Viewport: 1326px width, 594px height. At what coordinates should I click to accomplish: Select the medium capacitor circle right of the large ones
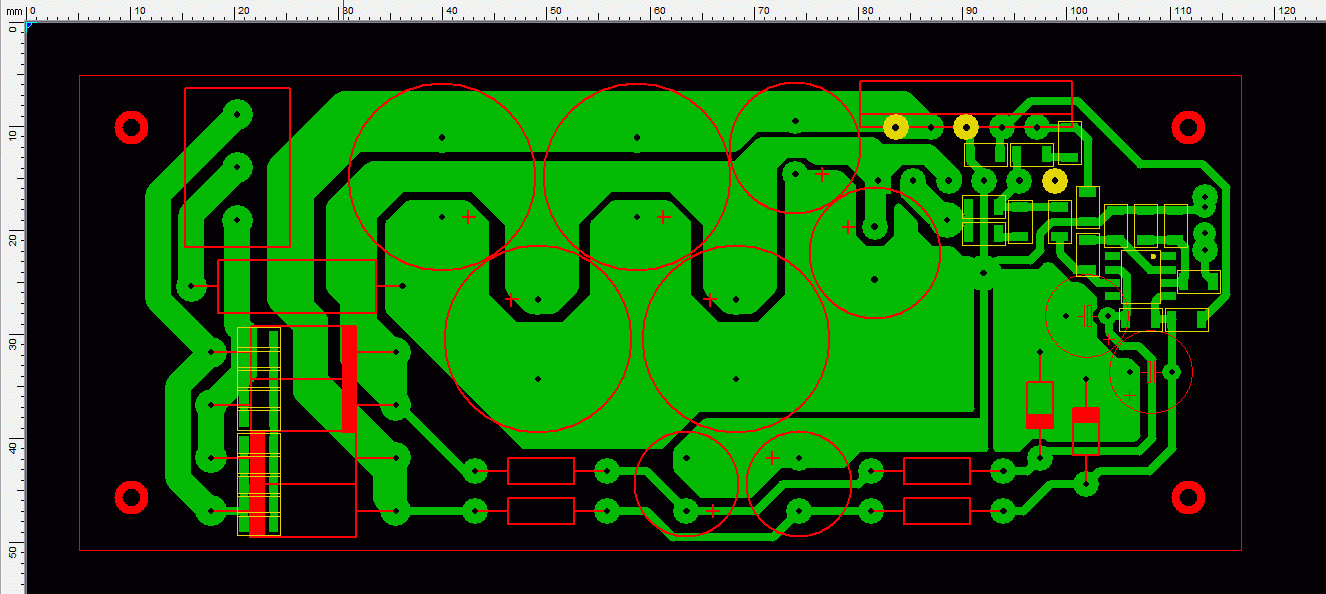[875, 253]
